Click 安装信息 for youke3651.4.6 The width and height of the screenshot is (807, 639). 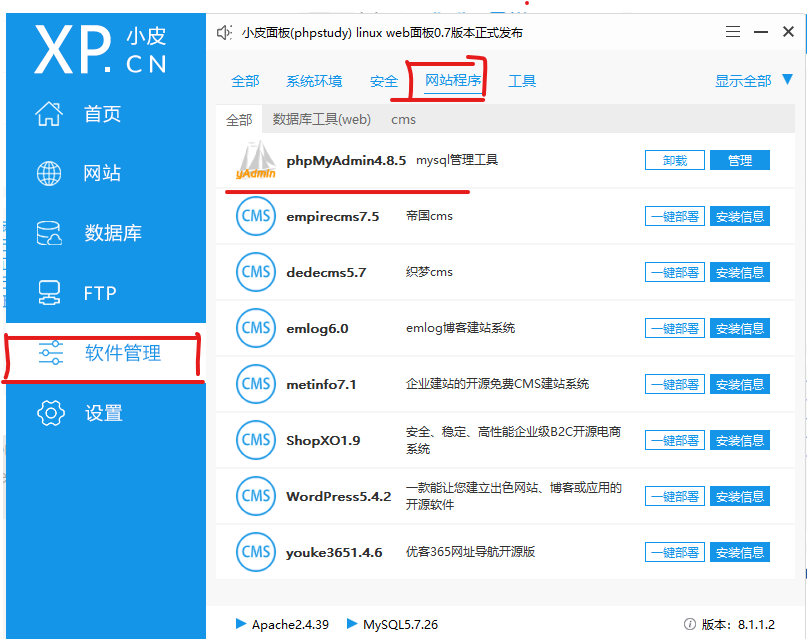(740, 552)
